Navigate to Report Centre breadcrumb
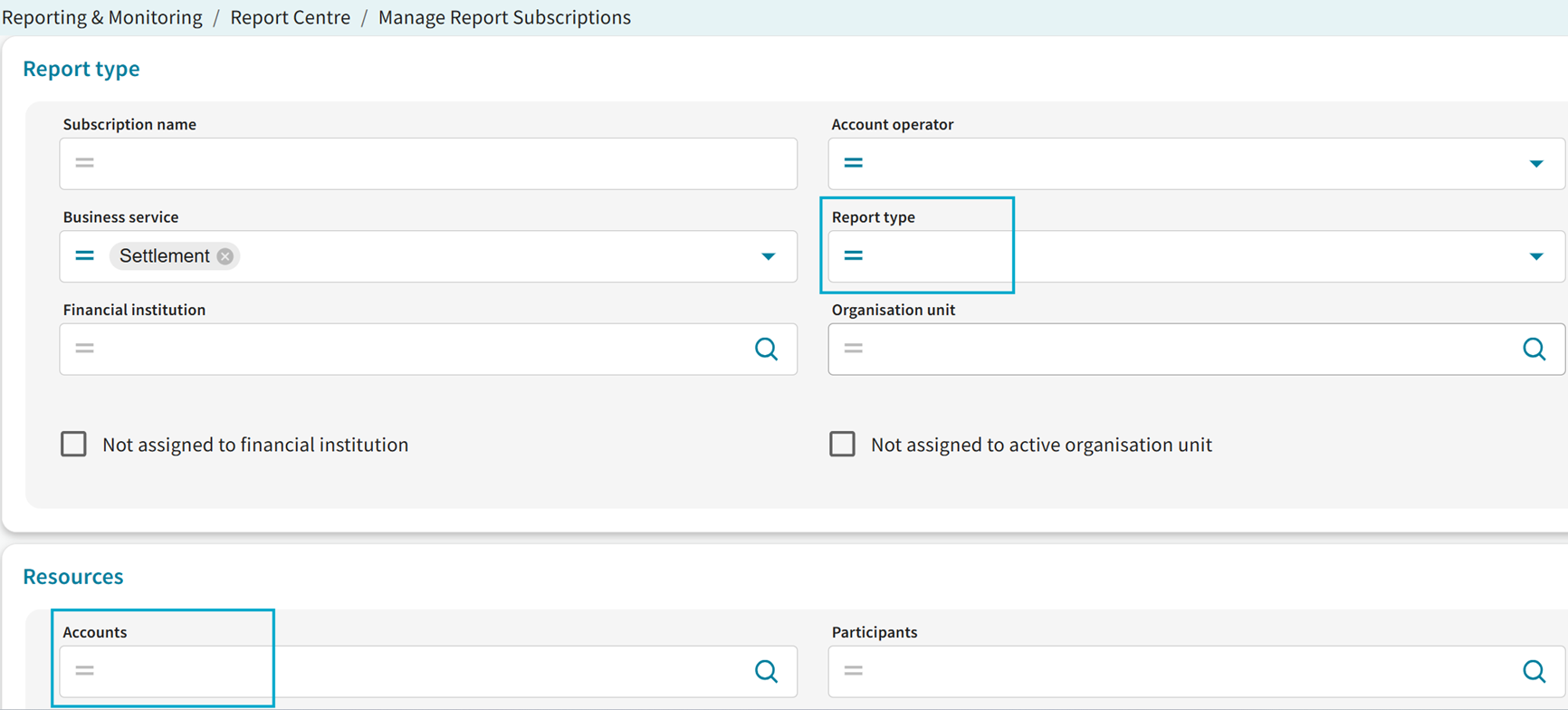The width and height of the screenshot is (1568, 710). (290, 17)
